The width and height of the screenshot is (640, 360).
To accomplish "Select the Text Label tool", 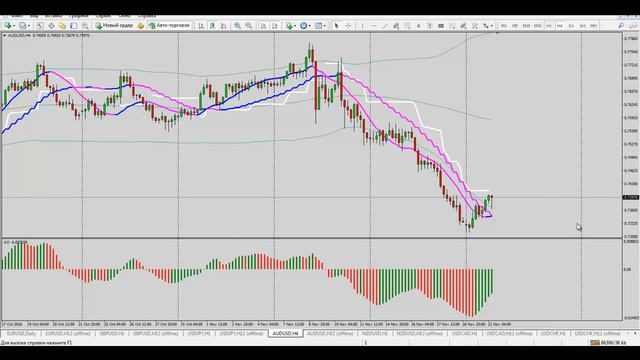I will [430, 26].
